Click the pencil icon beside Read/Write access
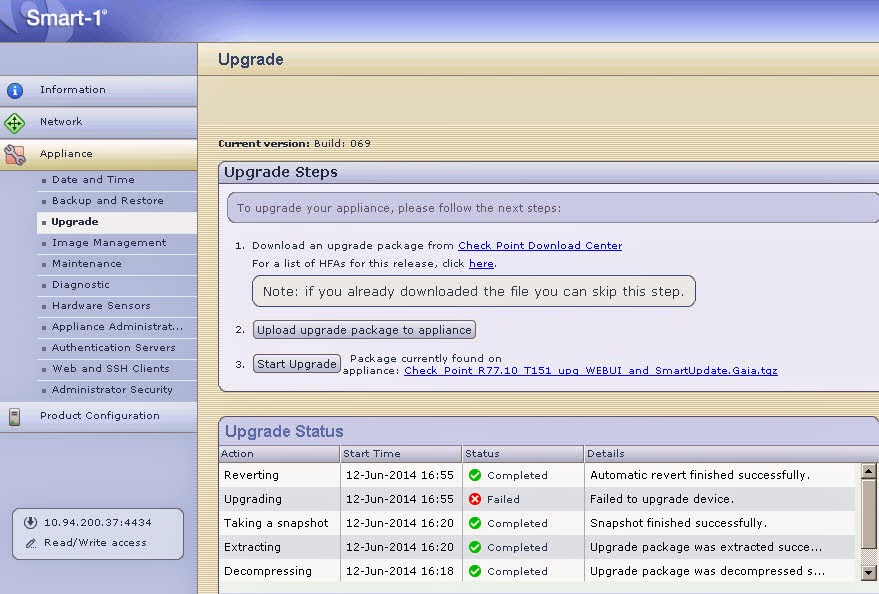Viewport: 879px width, 594px height. point(31,543)
